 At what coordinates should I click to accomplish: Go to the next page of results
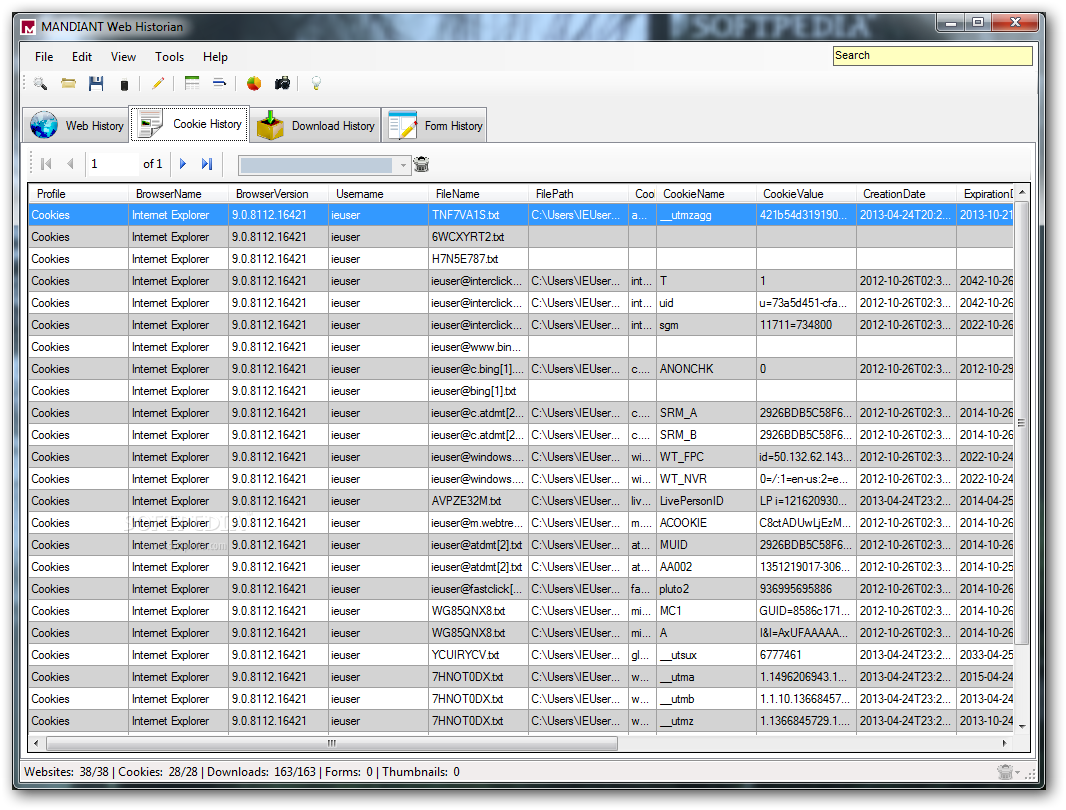[183, 164]
